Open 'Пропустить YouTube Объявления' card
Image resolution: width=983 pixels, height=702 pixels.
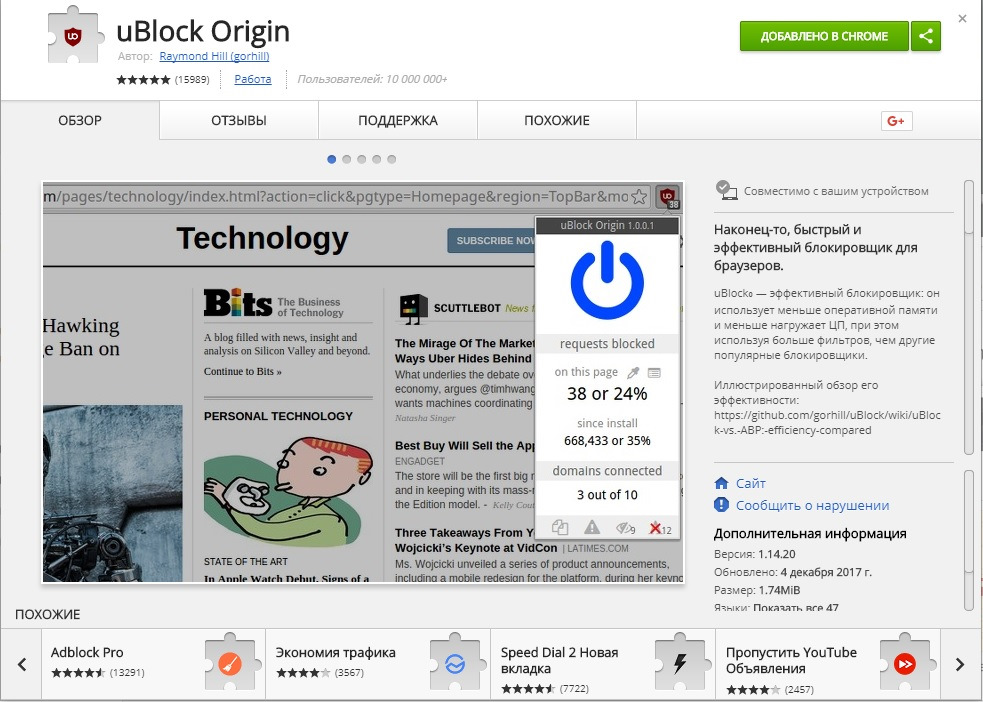pos(828,664)
